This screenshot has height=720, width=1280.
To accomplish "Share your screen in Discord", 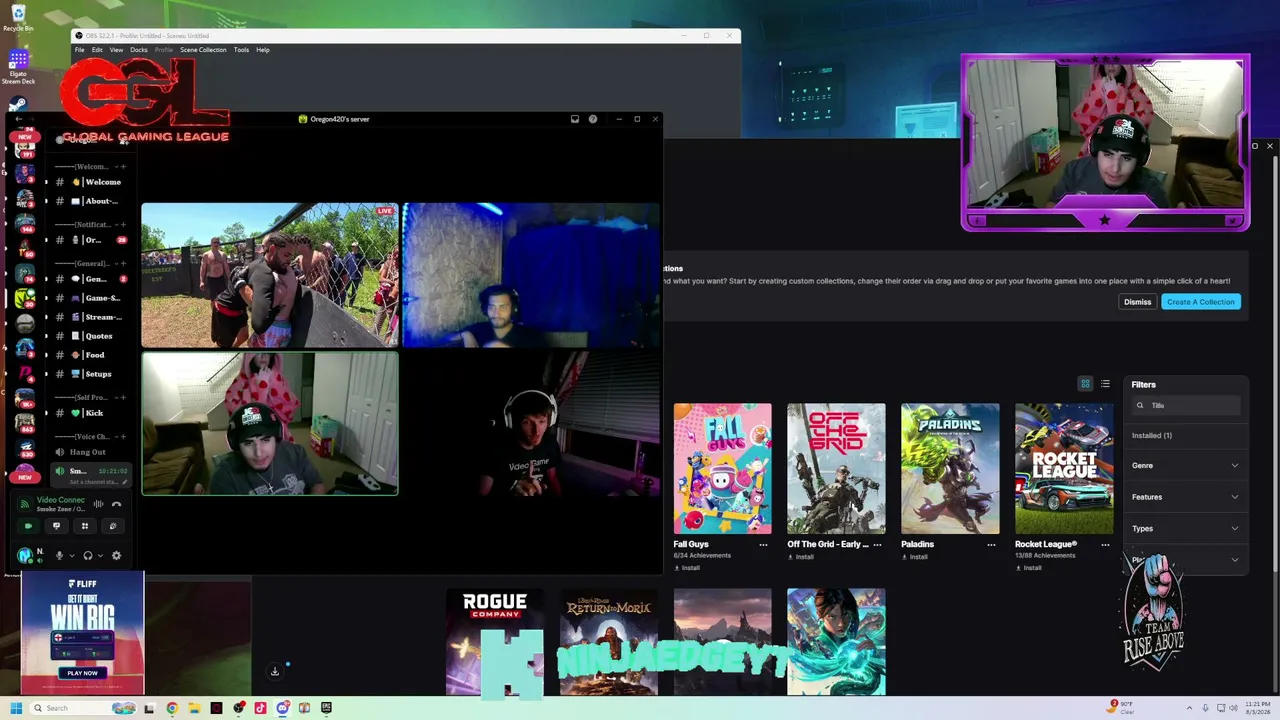I will pos(56,526).
